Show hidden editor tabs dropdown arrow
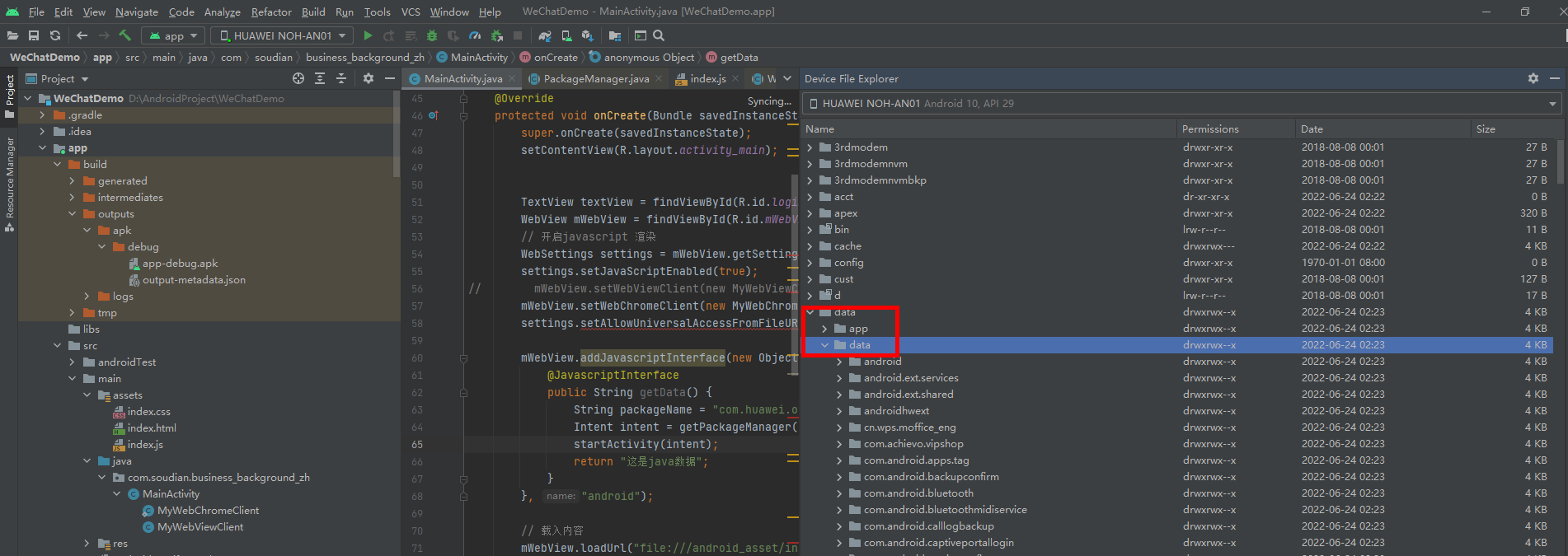 pyautogui.click(x=788, y=78)
